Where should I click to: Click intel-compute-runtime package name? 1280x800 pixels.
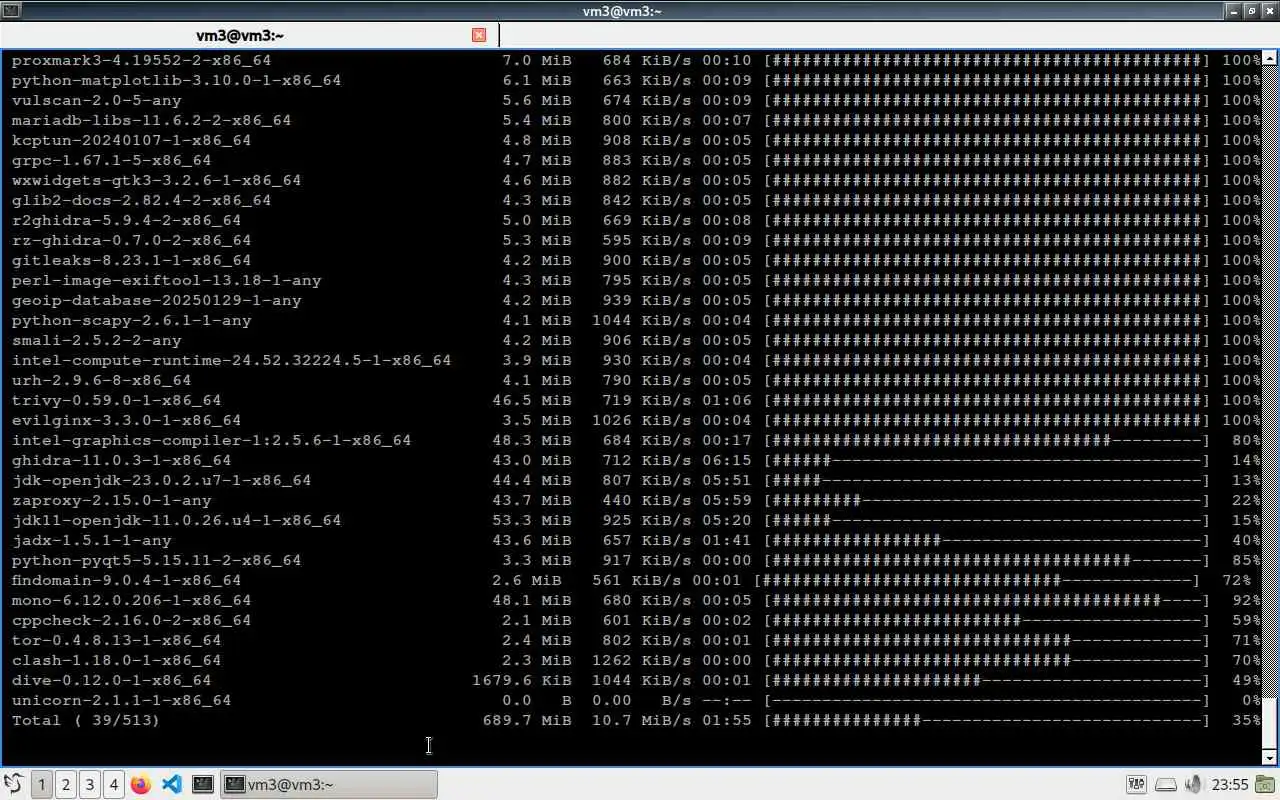coord(231,360)
